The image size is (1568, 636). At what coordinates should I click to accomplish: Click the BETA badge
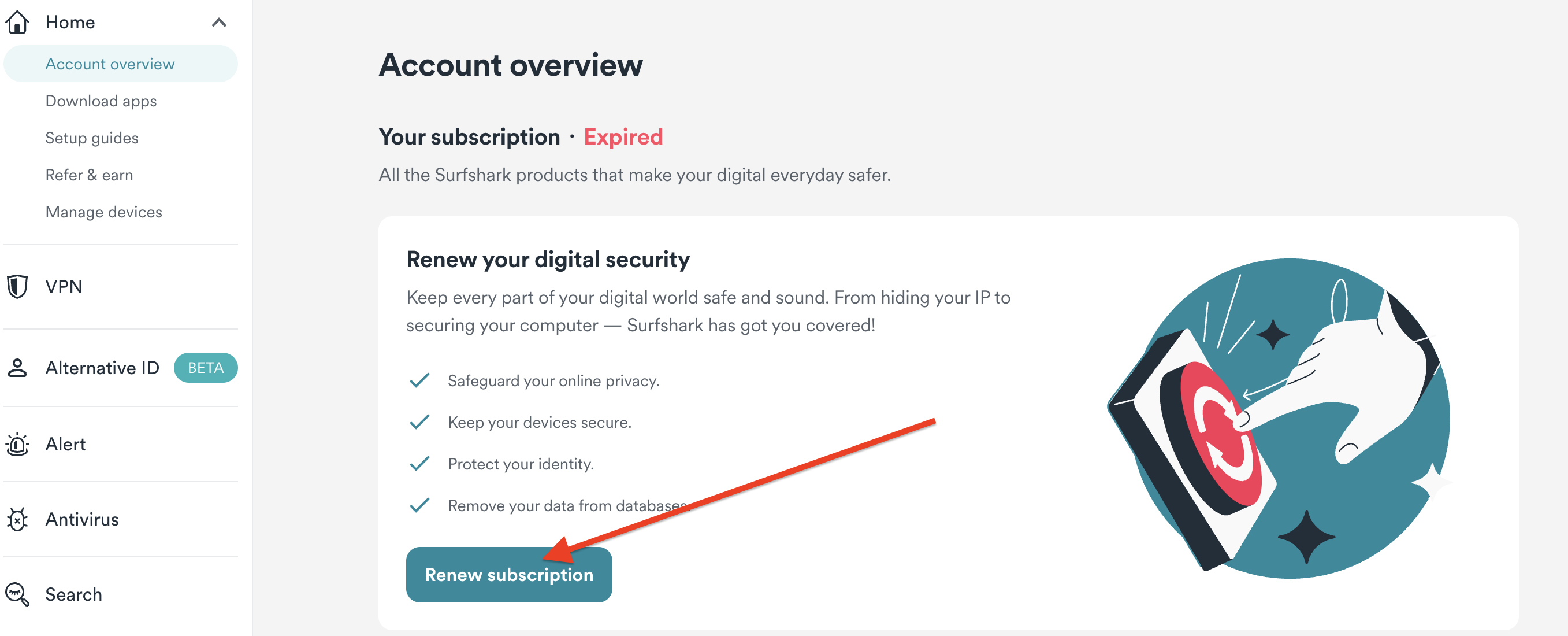point(206,368)
